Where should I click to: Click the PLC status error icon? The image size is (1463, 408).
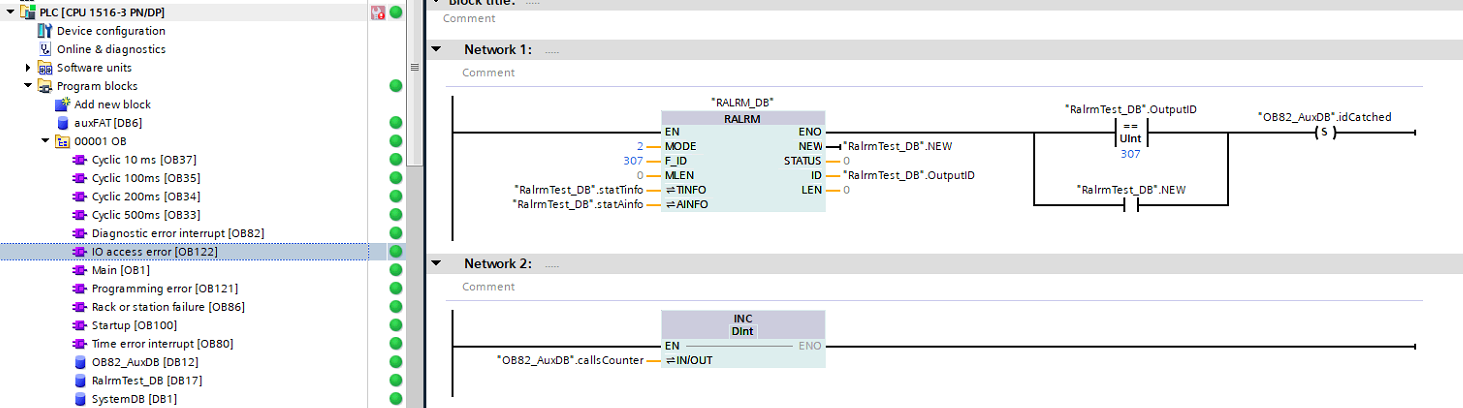(378, 13)
